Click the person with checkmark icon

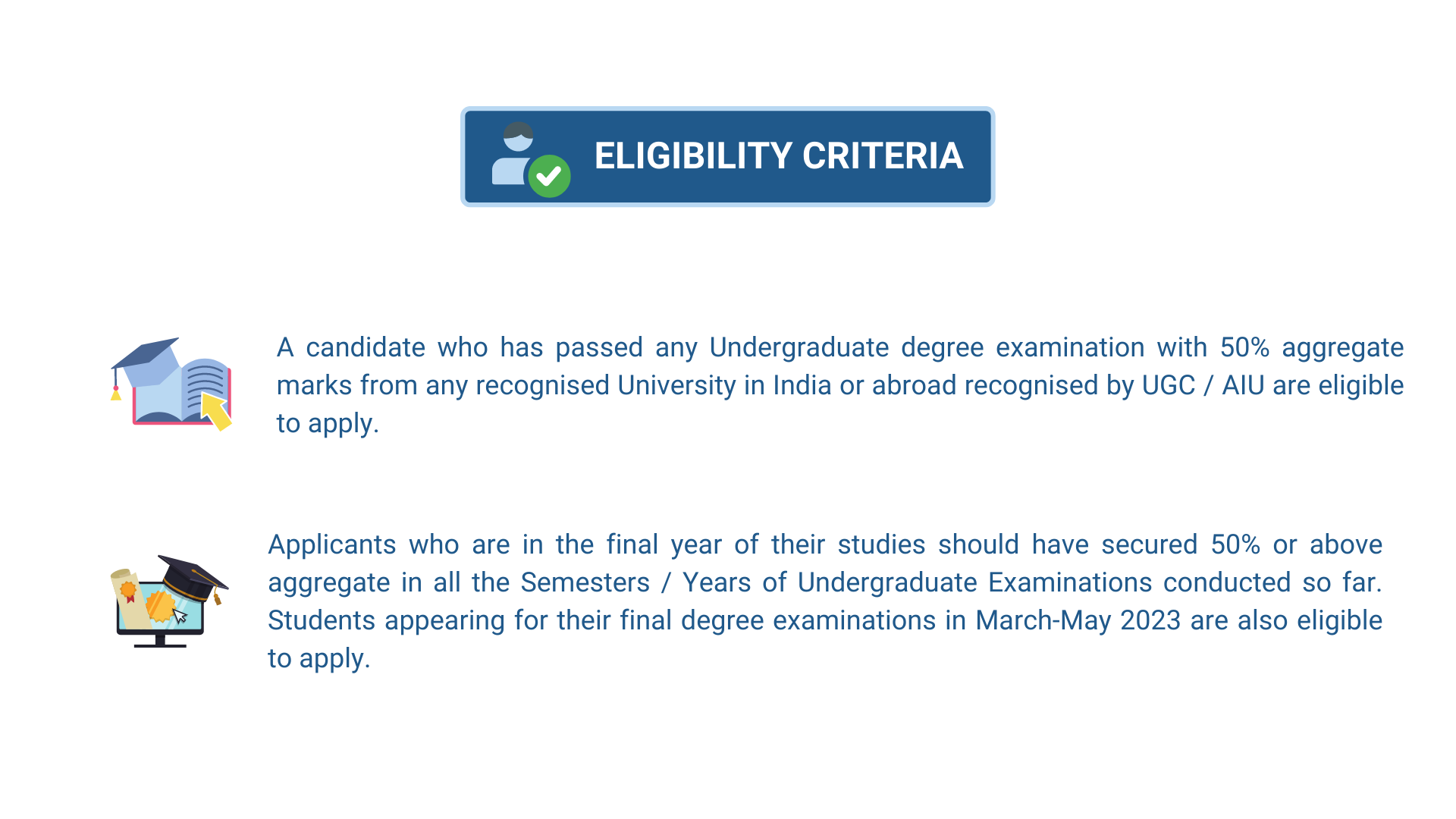[x=531, y=159]
